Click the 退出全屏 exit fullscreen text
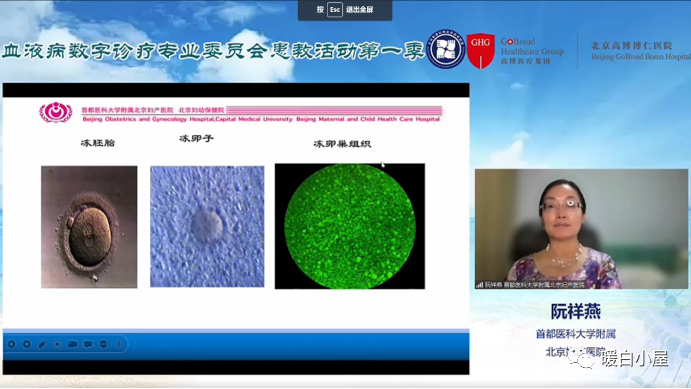This screenshot has width=691, height=389. 360,10
